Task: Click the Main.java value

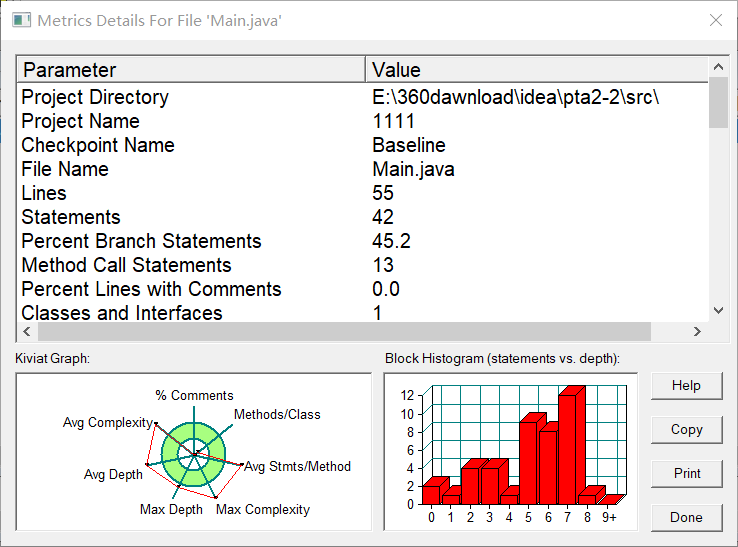Action: click(413, 169)
